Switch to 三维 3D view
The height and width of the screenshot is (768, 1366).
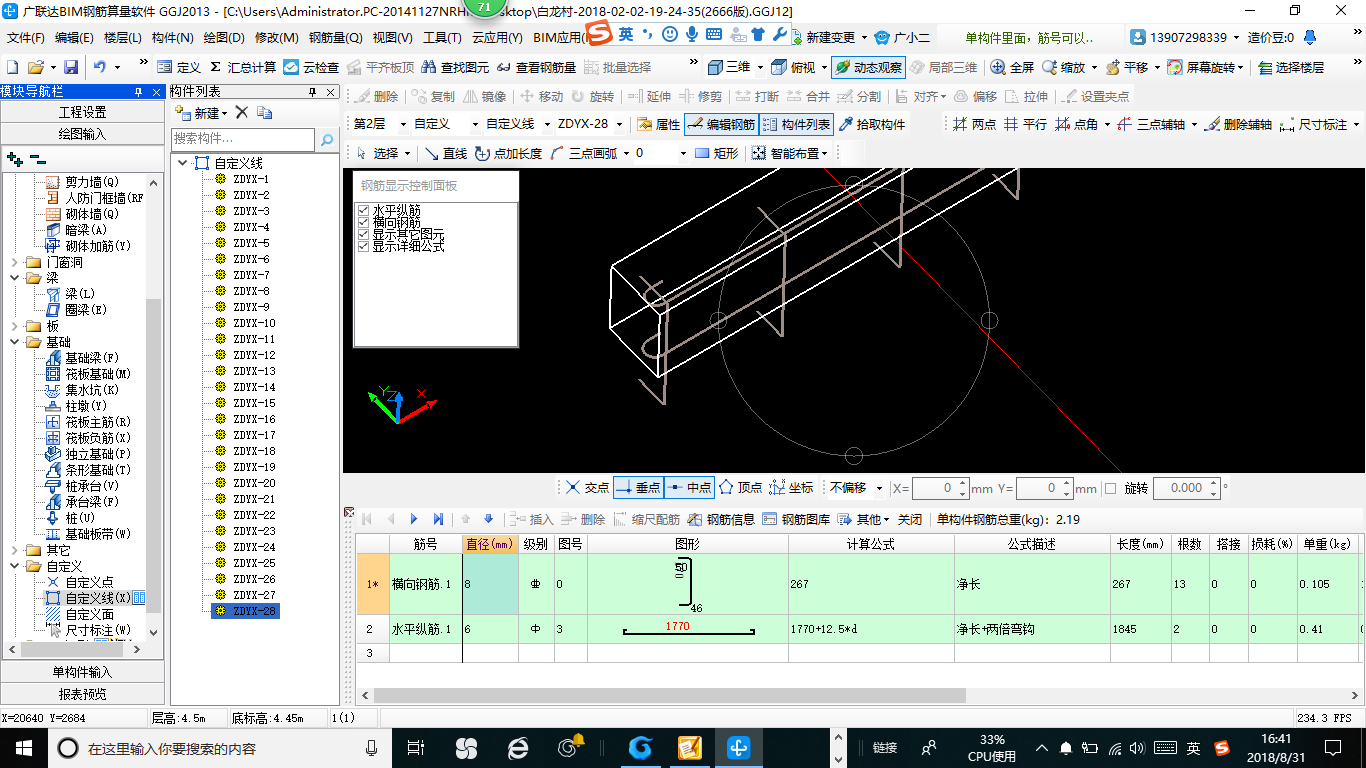coord(729,67)
